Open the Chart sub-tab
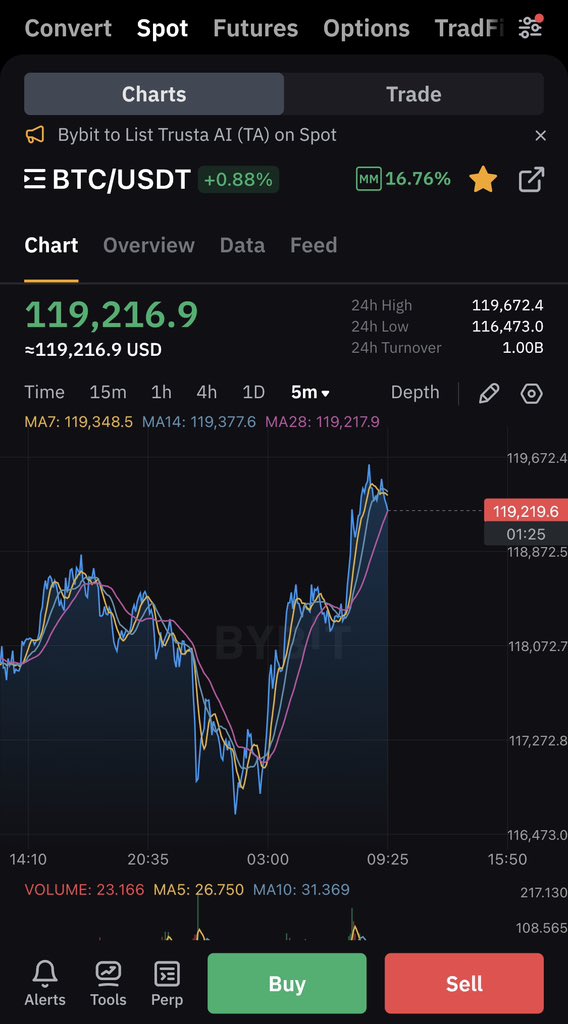Screen dimensions: 568x1024 [51, 245]
